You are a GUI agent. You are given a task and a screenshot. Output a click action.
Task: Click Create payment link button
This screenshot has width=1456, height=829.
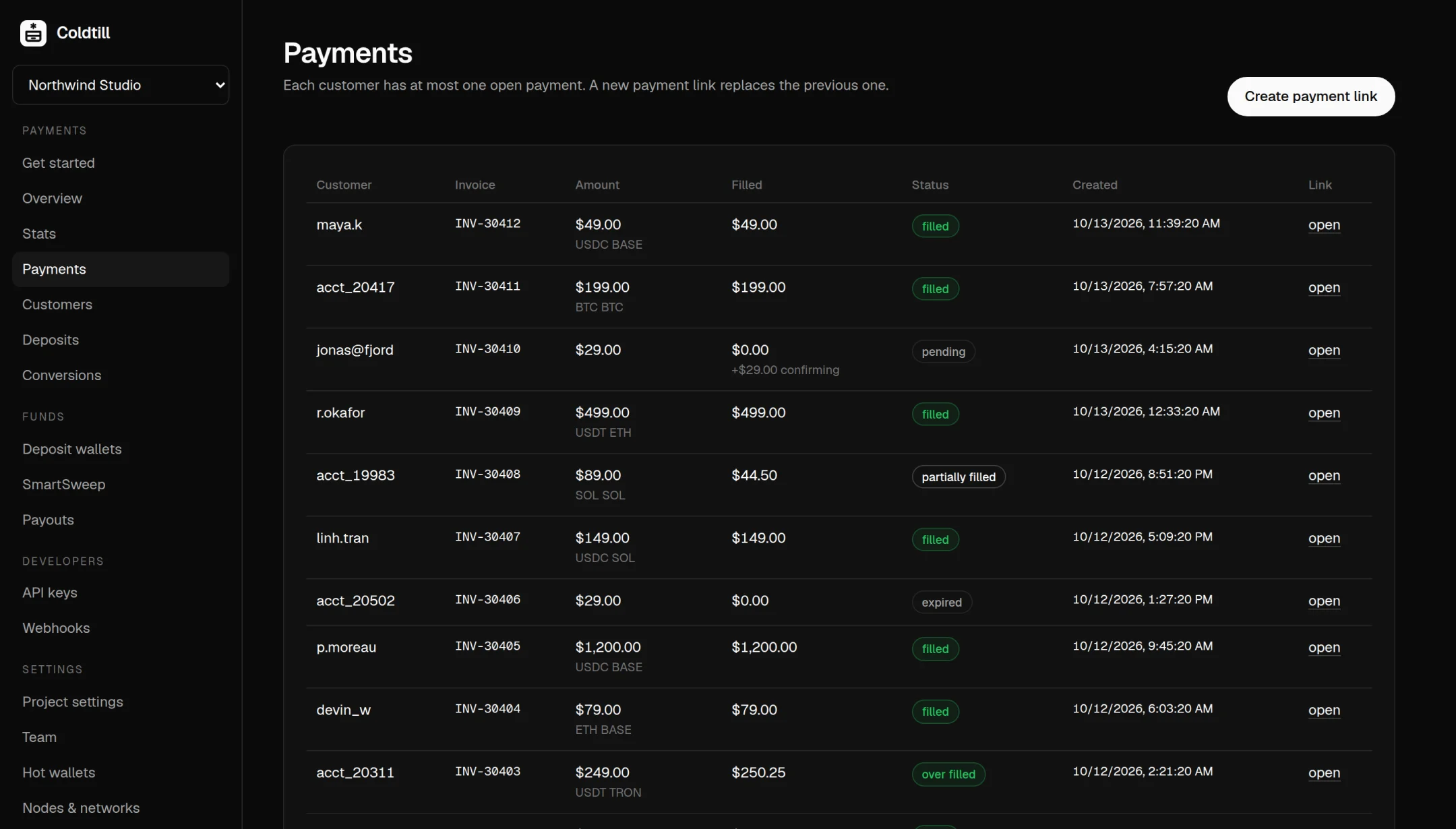[1310, 96]
